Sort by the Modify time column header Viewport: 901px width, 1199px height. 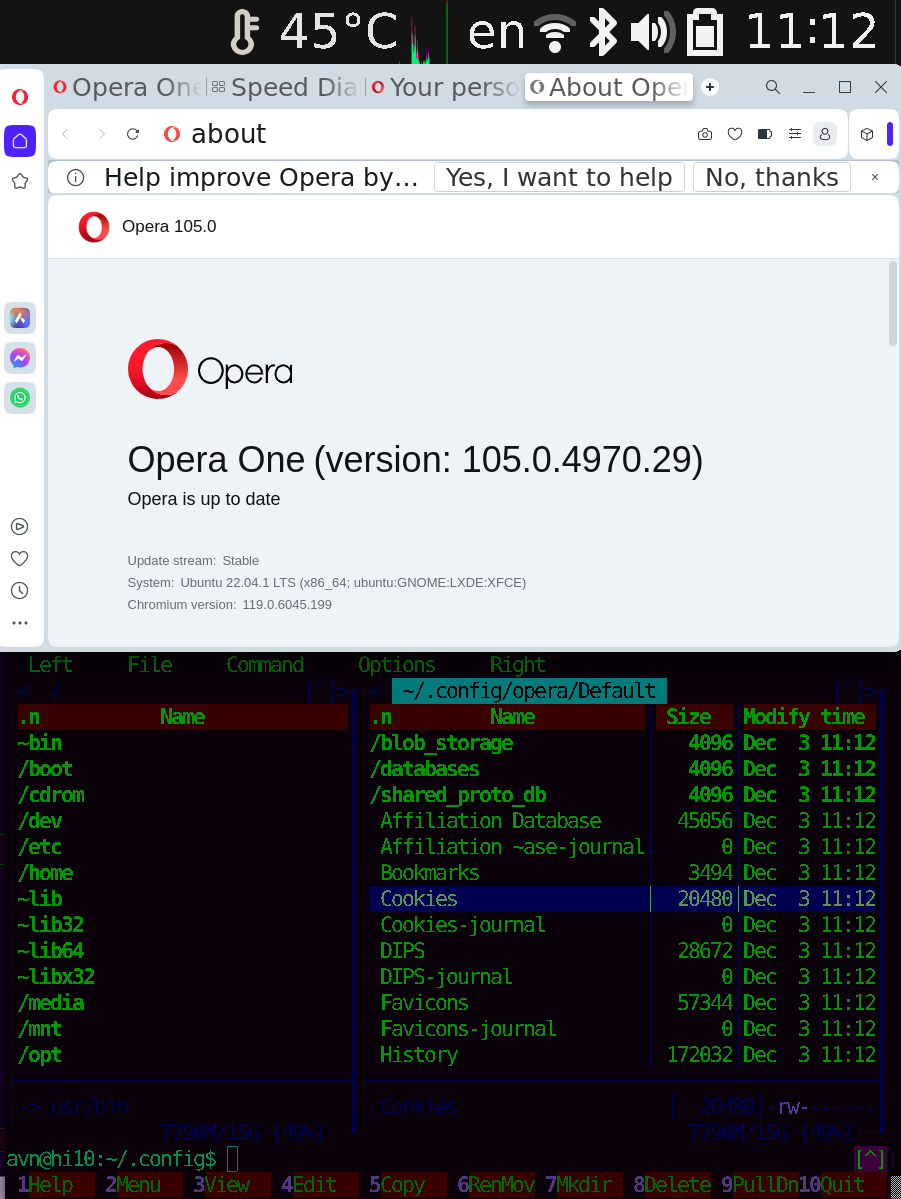[804, 716]
